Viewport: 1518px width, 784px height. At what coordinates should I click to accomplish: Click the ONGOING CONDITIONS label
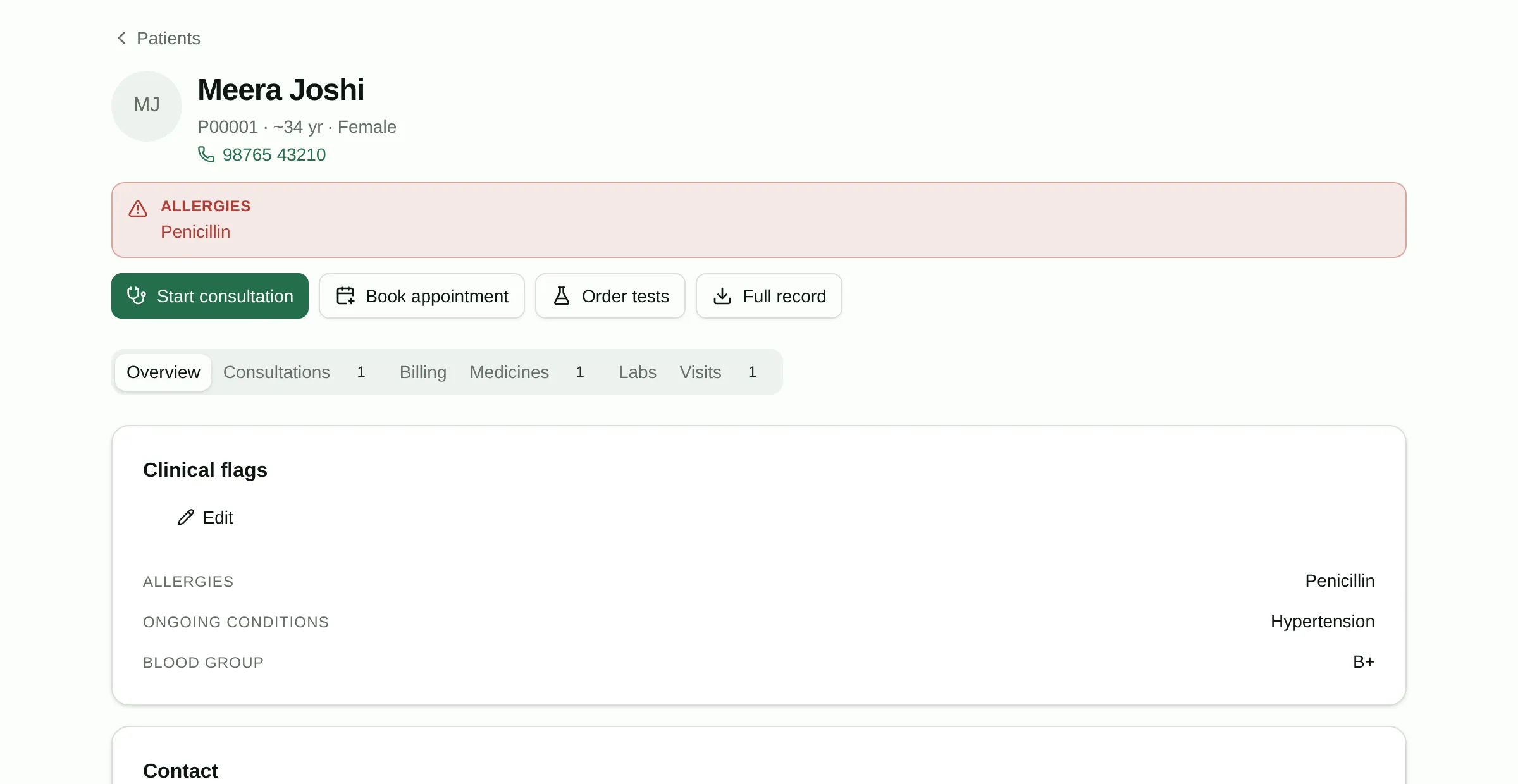[x=236, y=622]
